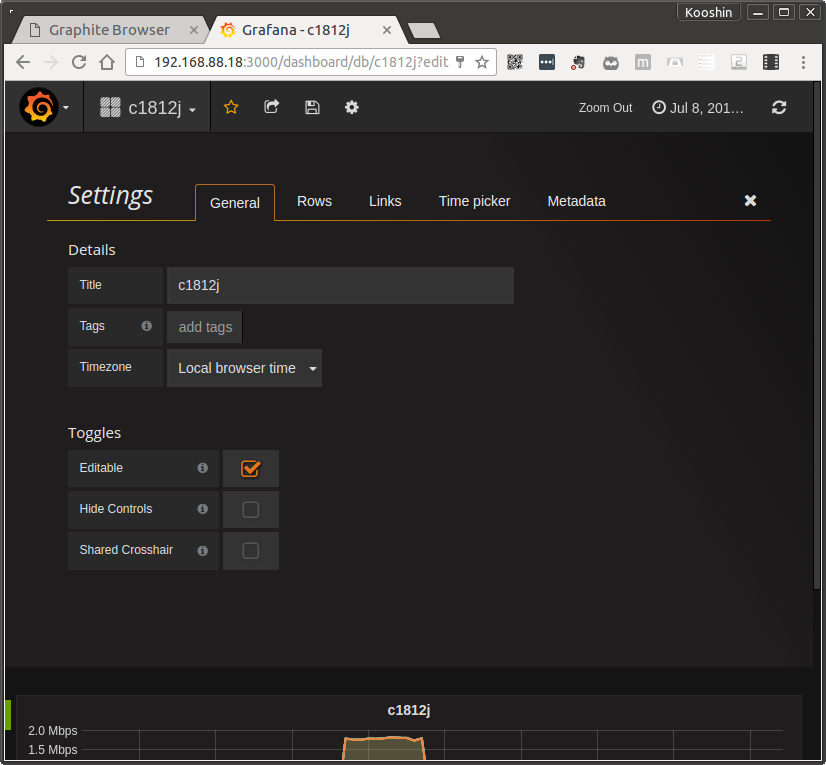Refresh the dashboard

778,107
